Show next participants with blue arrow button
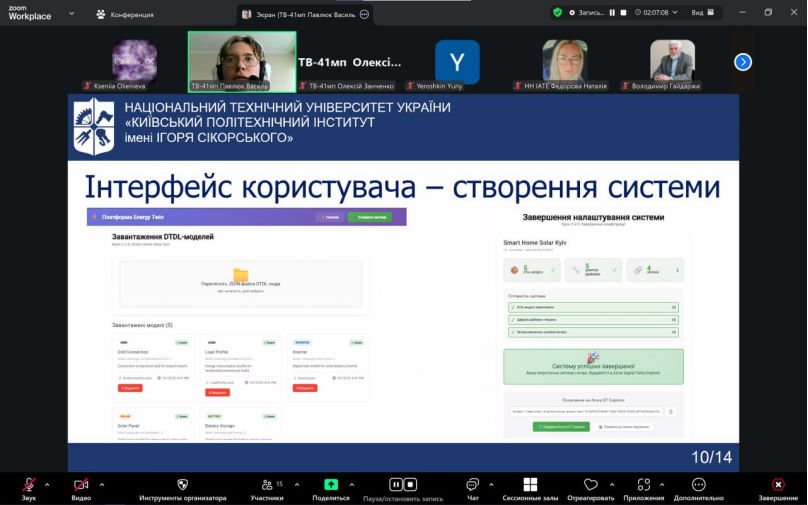This screenshot has width=808, height=505. click(x=743, y=62)
